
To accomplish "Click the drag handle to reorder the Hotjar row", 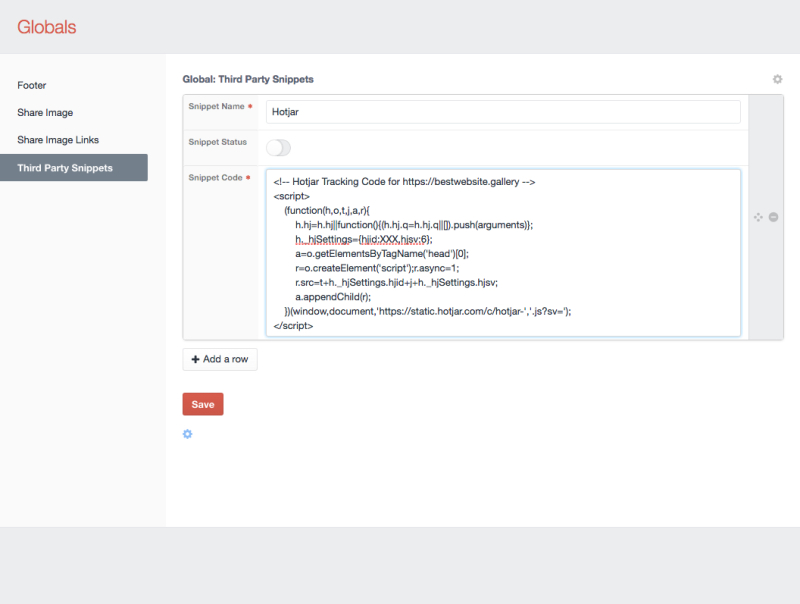I will click(758, 216).
